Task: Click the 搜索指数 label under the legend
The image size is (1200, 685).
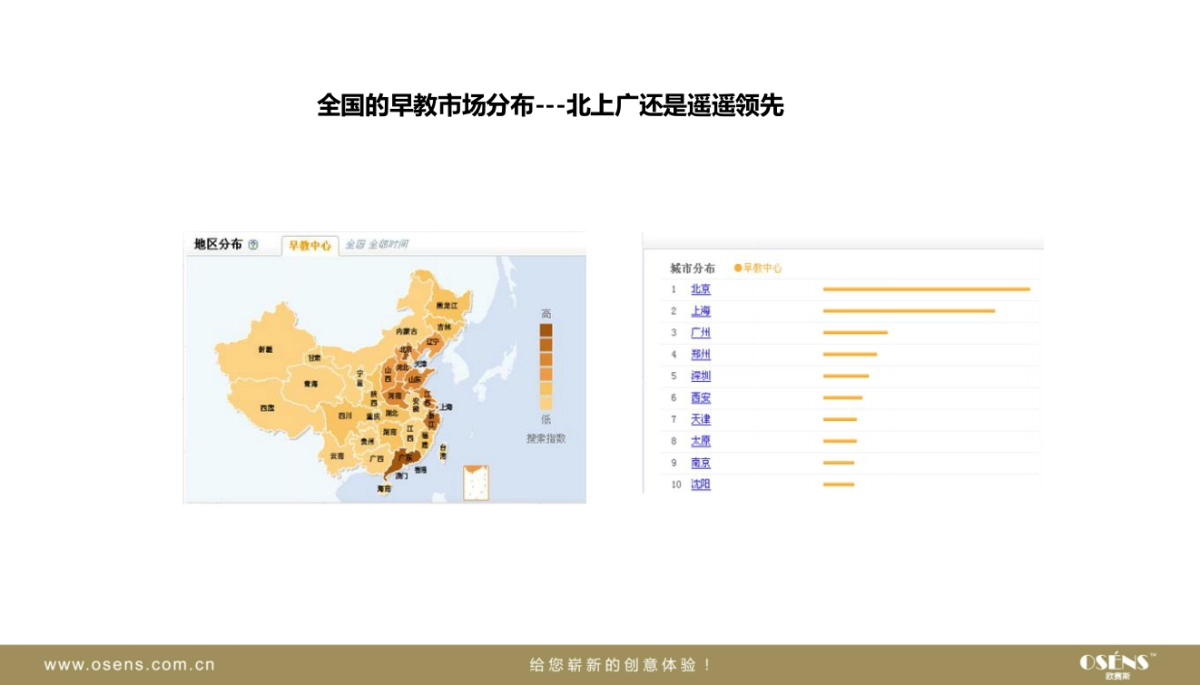Action: [x=545, y=438]
